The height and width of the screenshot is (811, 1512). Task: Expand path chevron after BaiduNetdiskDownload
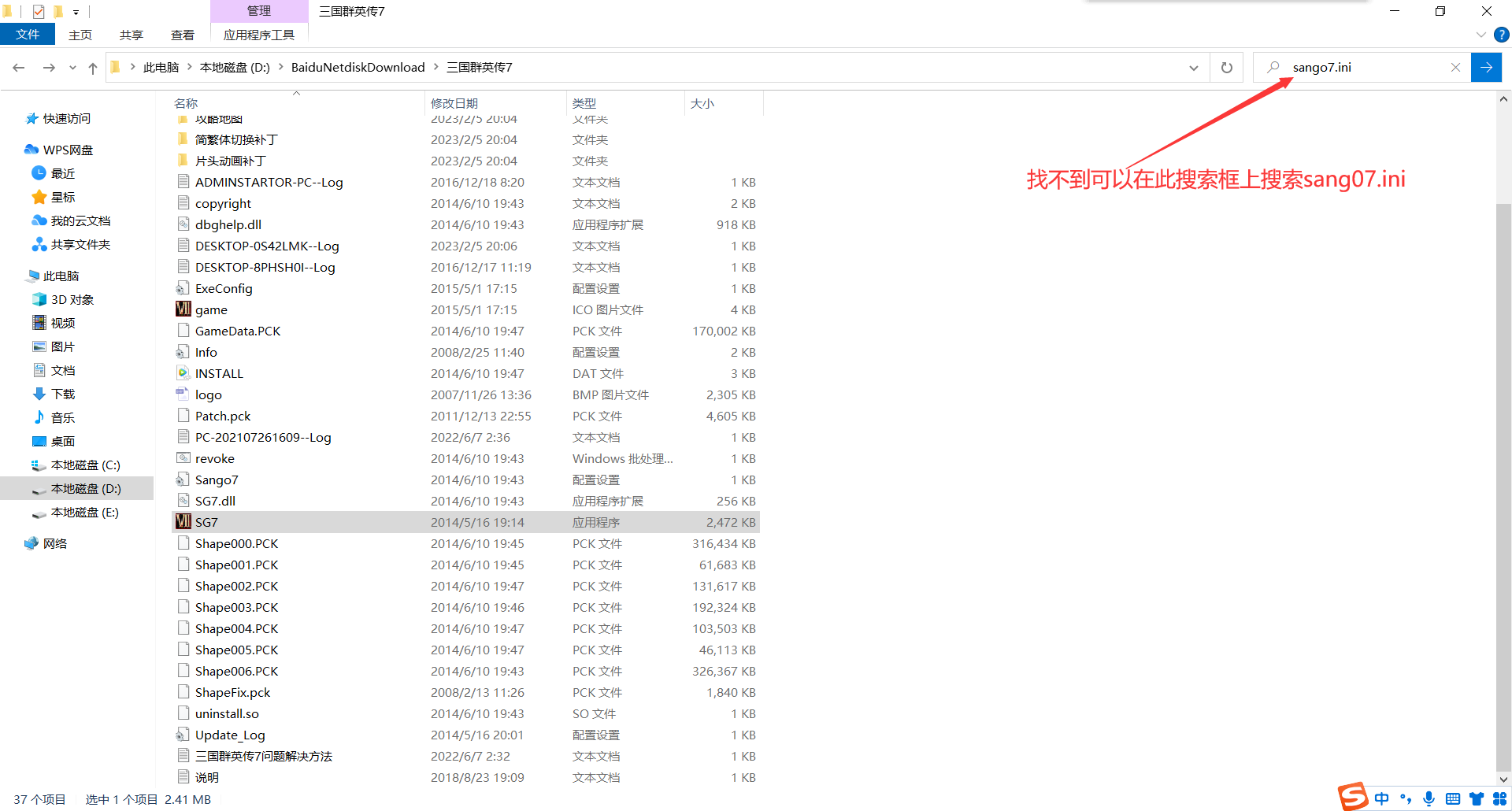435,68
